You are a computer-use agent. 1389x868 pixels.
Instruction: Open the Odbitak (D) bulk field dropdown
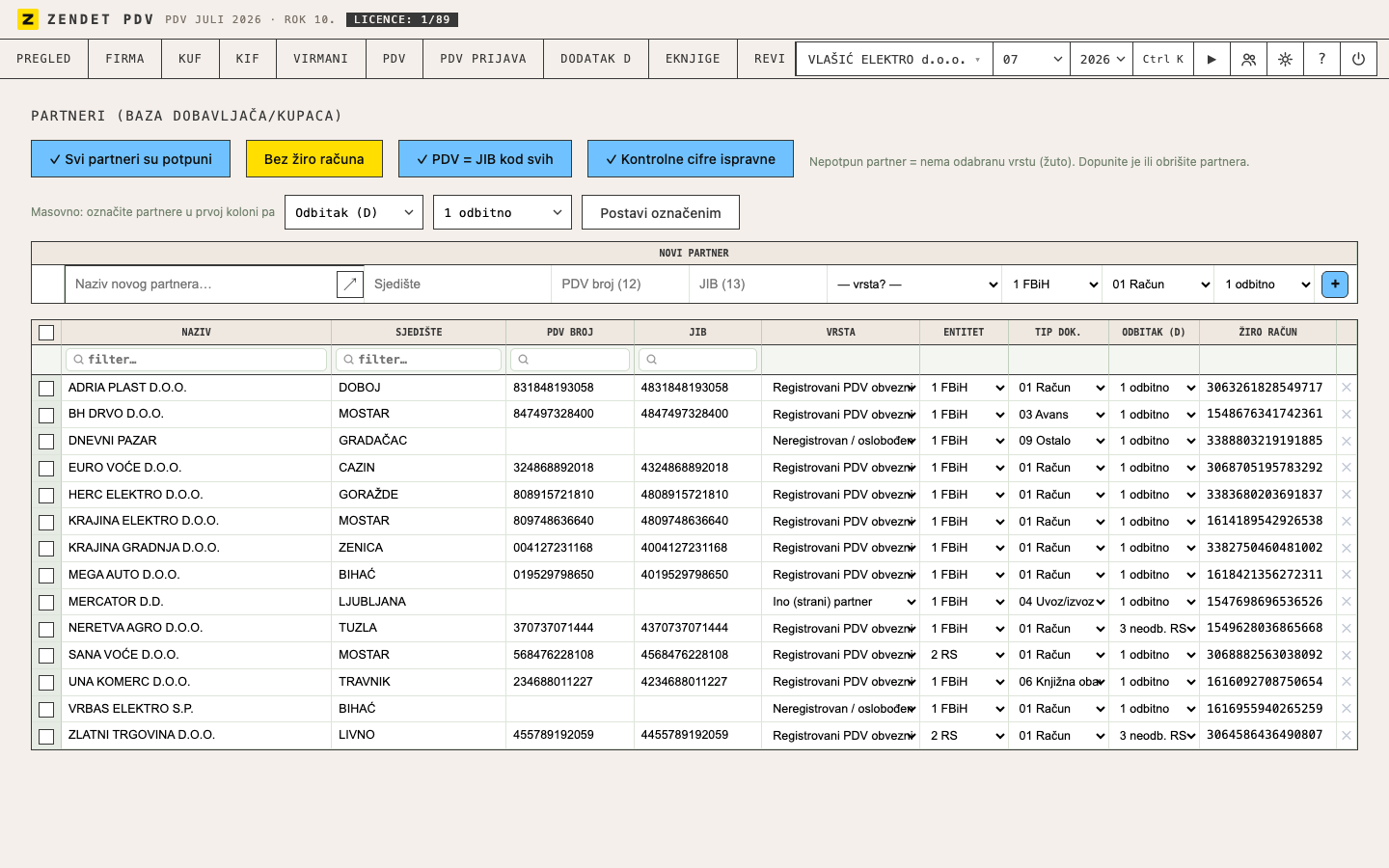[x=354, y=212]
